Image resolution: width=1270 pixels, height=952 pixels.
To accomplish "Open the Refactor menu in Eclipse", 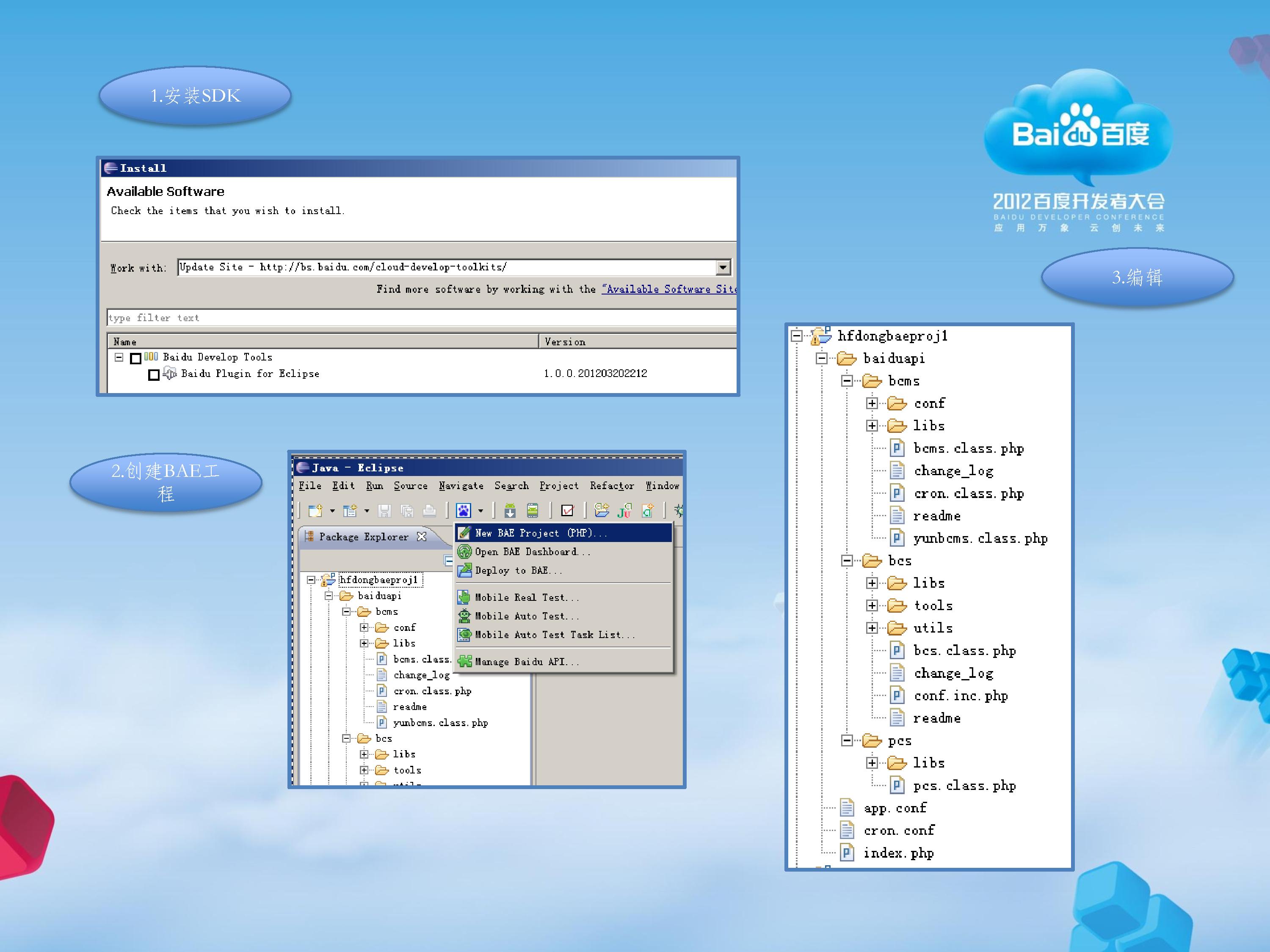I will tap(612, 485).
